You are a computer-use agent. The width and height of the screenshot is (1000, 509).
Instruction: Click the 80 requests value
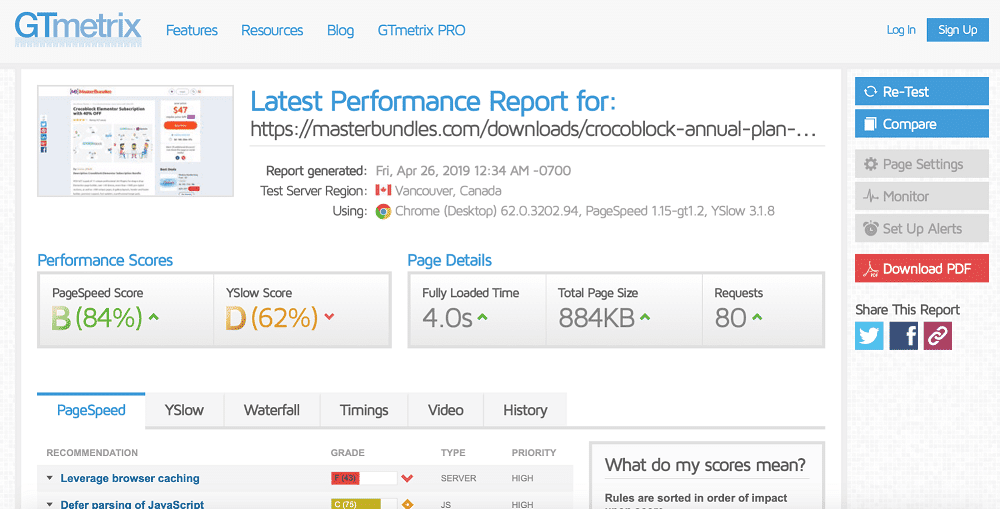click(x=730, y=319)
